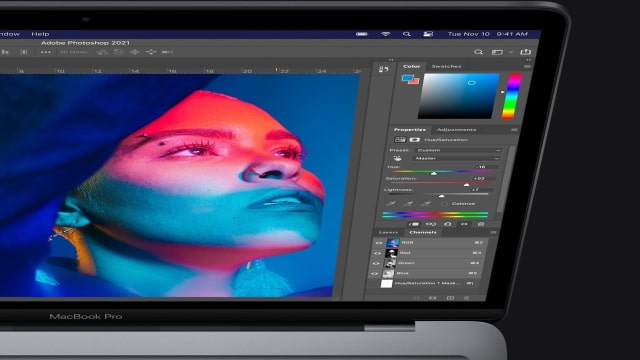Select the 3D roll camera icon
This screenshot has width=640, height=360.
(x=118, y=52)
